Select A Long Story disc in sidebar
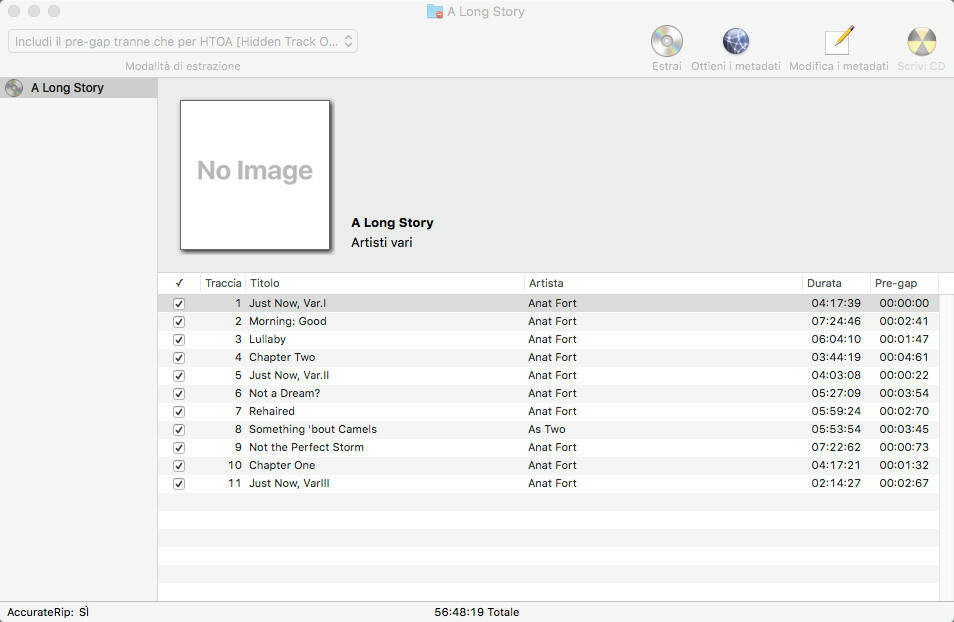 78,88
